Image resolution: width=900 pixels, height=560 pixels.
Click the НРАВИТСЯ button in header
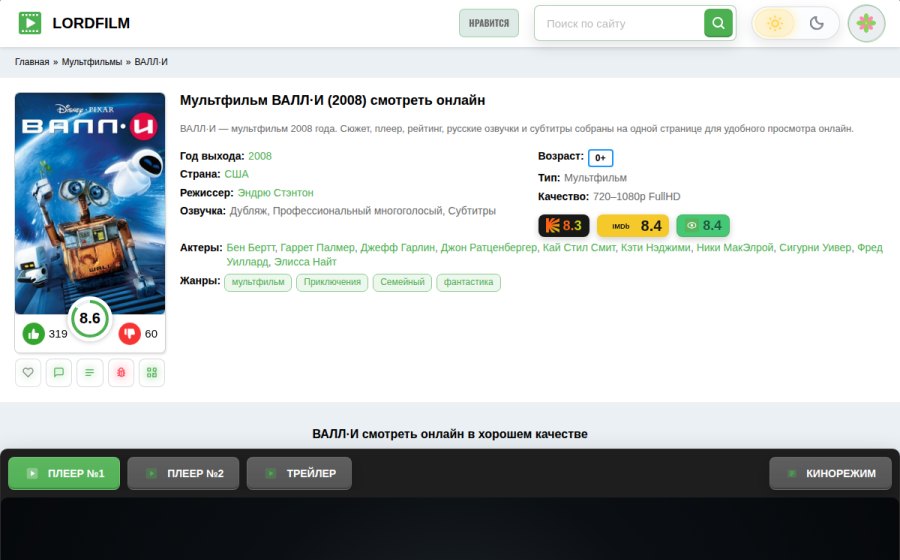pyautogui.click(x=488, y=23)
